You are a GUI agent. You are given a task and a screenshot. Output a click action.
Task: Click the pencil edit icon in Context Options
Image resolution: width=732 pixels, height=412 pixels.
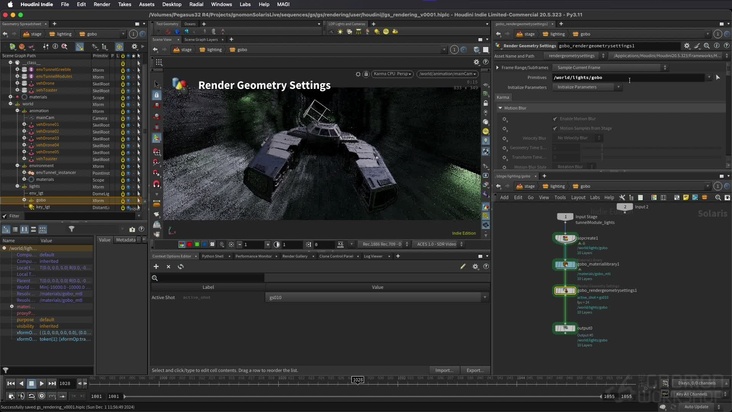[x=463, y=266]
